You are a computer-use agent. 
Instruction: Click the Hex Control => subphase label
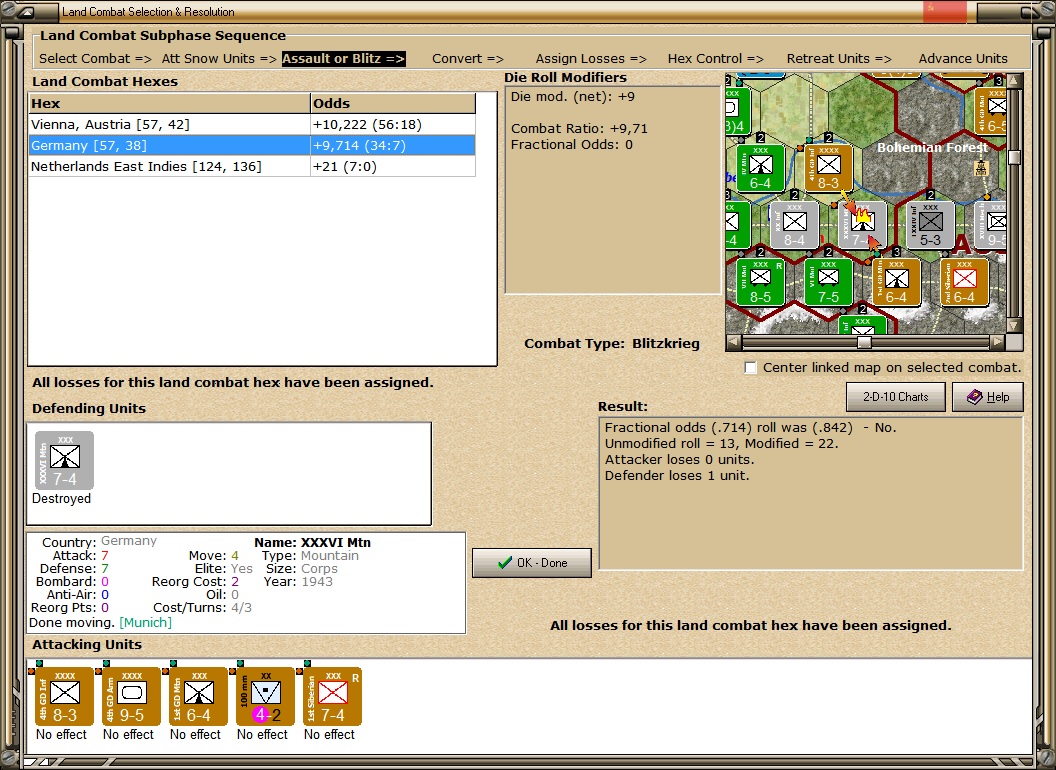point(715,59)
